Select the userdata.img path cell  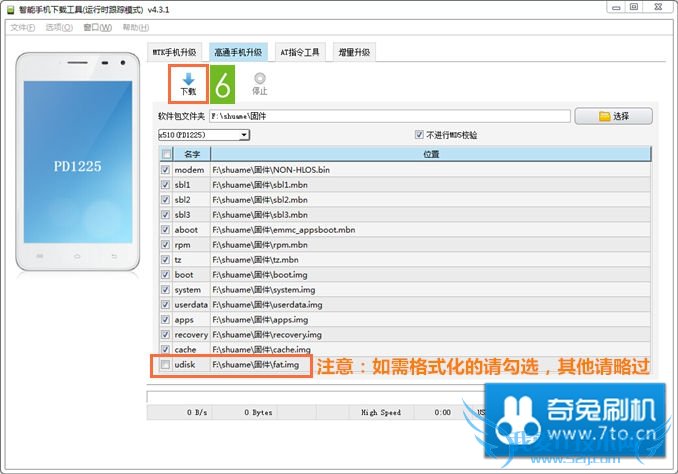pyautogui.click(x=431, y=304)
